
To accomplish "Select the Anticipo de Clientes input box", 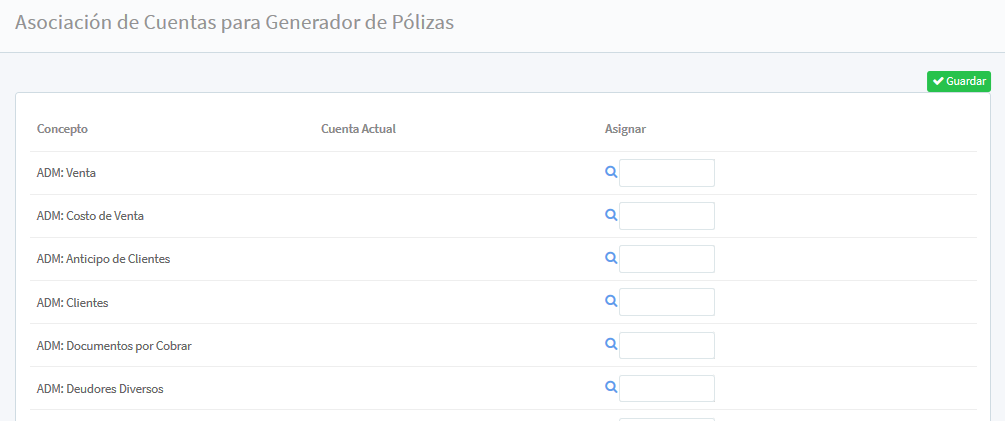I will (x=667, y=259).
